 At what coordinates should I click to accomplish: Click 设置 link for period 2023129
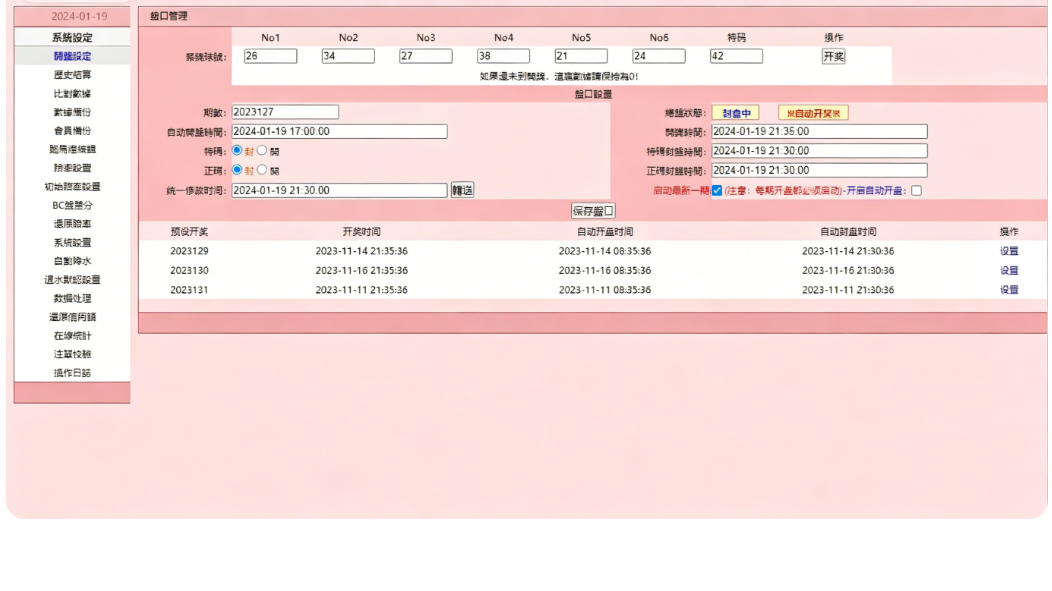tap(1009, 251)
